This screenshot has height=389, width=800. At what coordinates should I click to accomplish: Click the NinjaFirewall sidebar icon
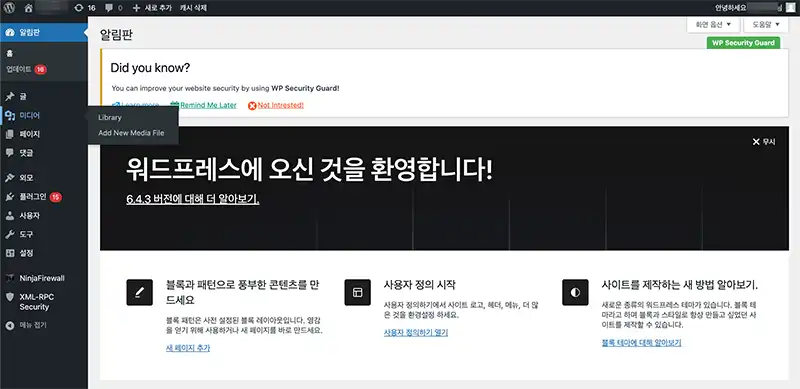coord(10,279)
